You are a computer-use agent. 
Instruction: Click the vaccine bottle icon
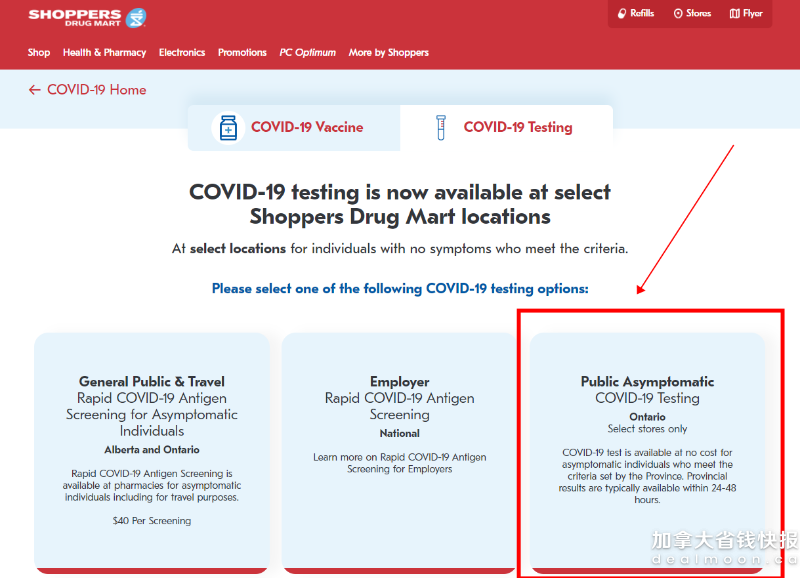228,128
